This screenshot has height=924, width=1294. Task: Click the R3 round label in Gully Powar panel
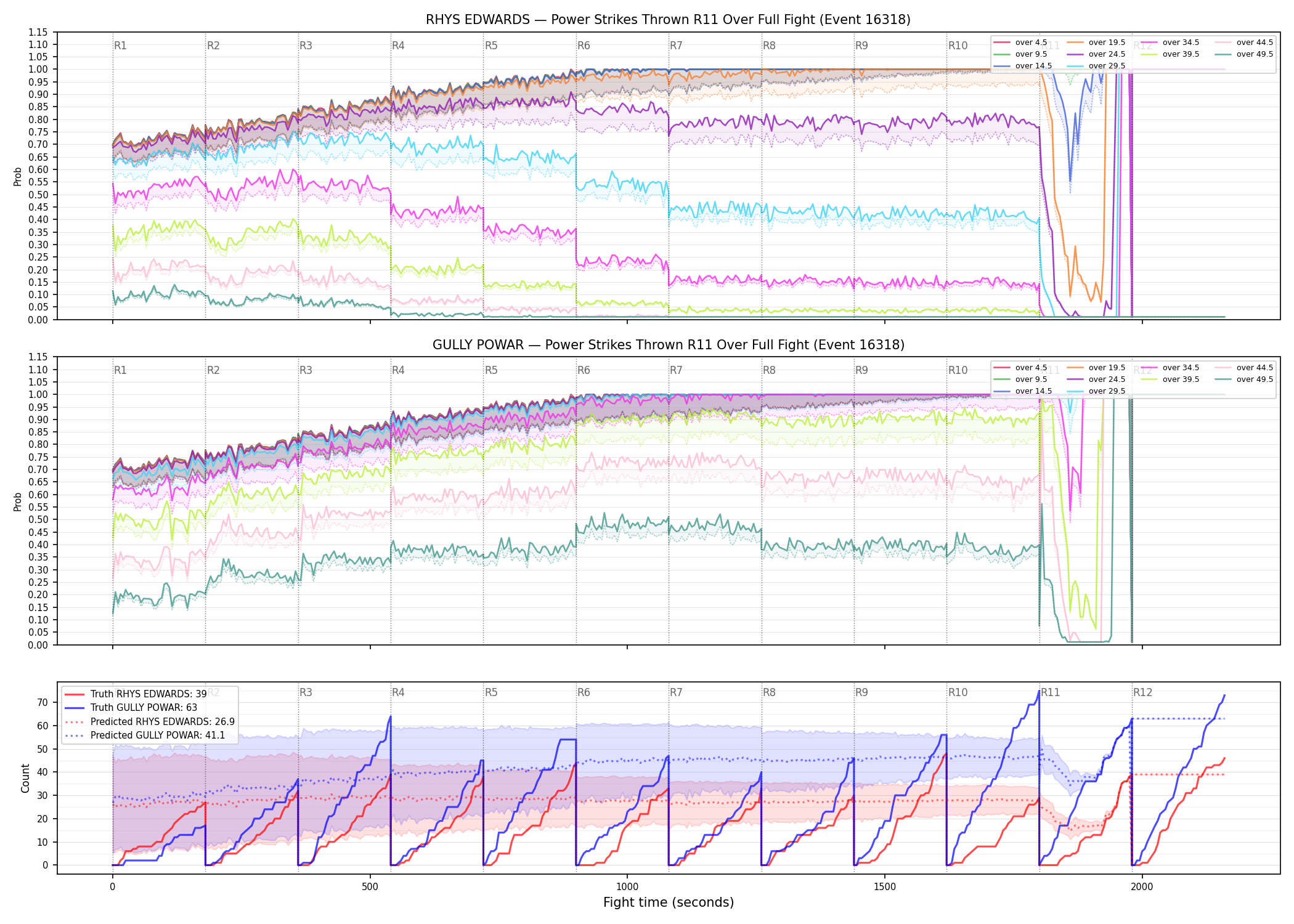tap(306, 370)
